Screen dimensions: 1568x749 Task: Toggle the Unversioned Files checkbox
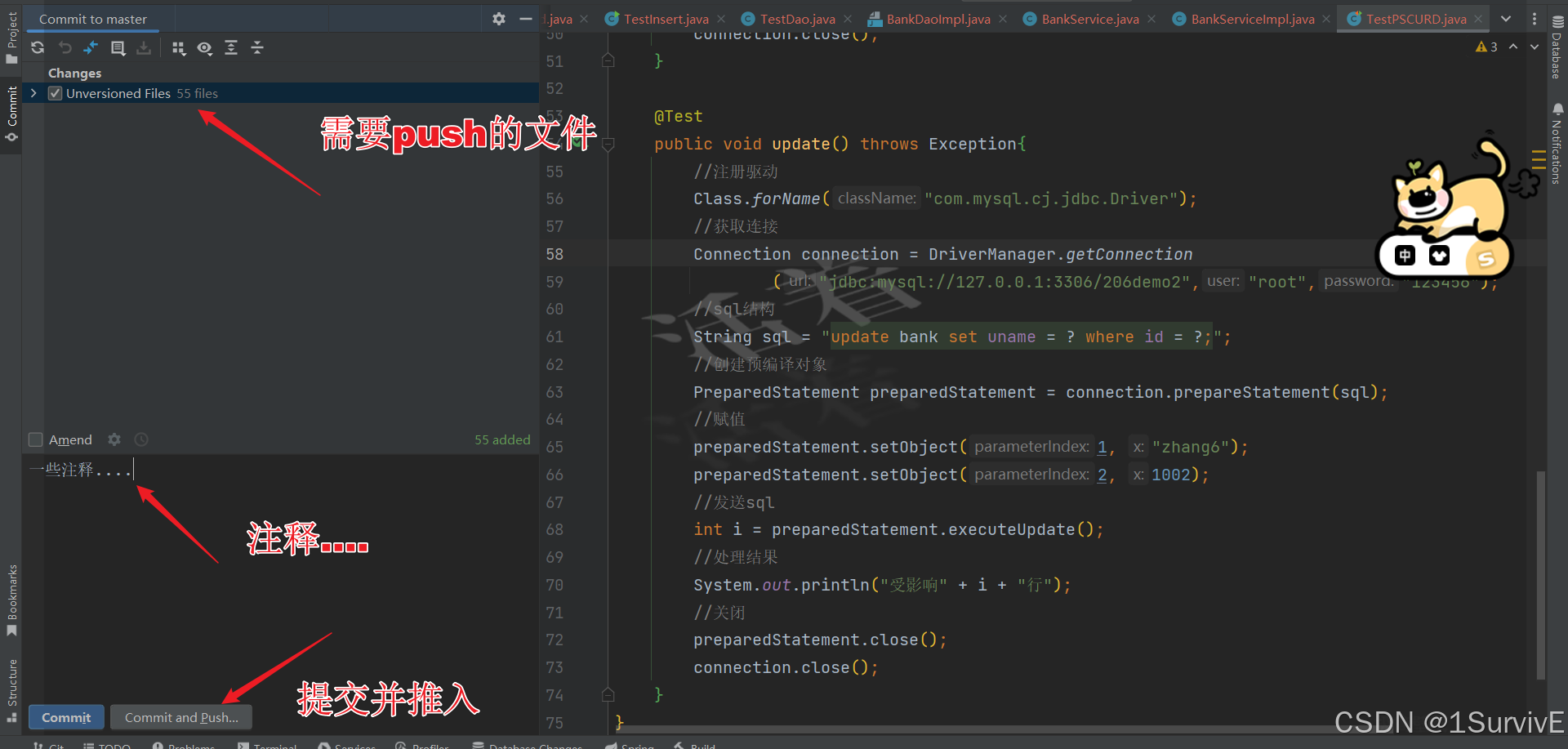coord(56,93)
